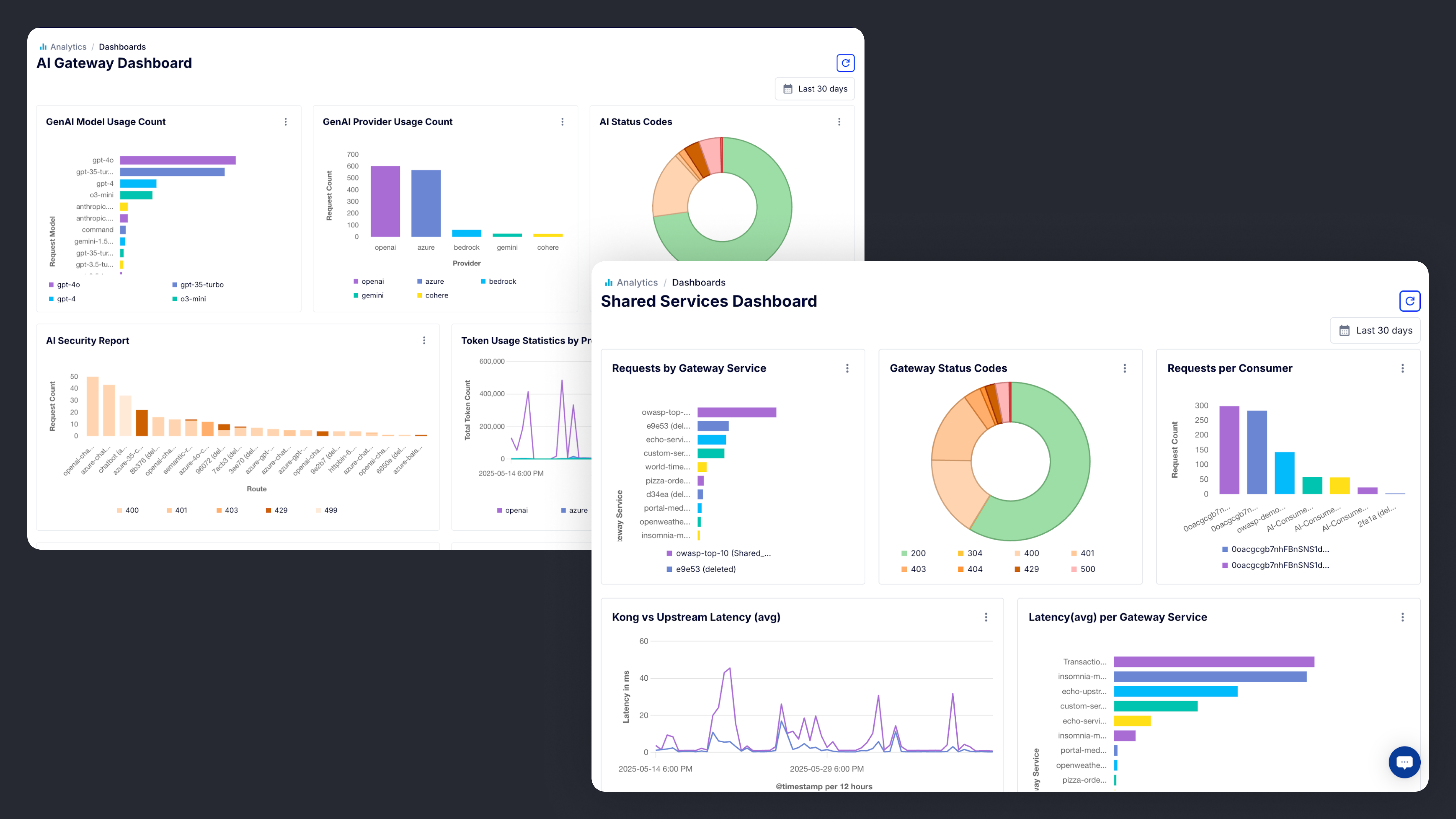
Task: Click the Analytics breadcrumb link
Action: pyautogui.click(x=68, y=46)
